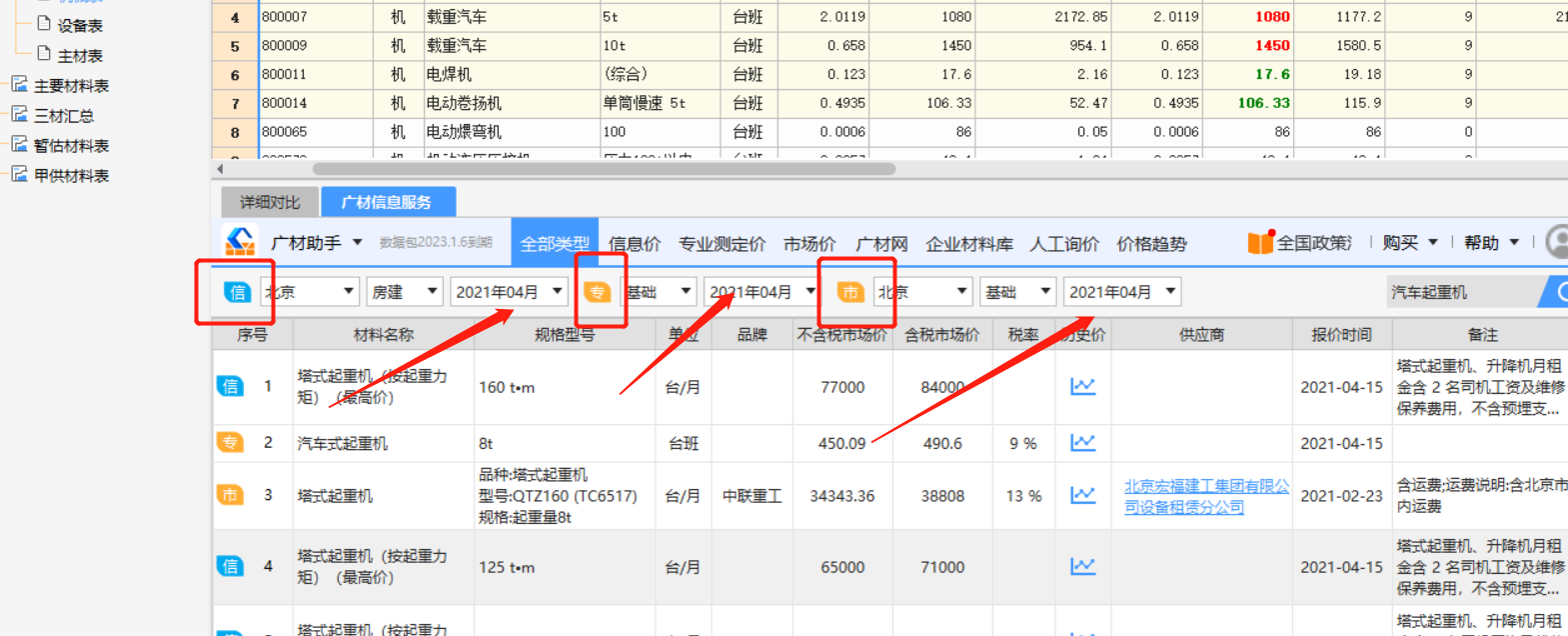Image resolution: width=1568 pixels, height=636 pixels.
Task: Click left arrow of horizontal scrollbar
Action: [x=220, y=169]
